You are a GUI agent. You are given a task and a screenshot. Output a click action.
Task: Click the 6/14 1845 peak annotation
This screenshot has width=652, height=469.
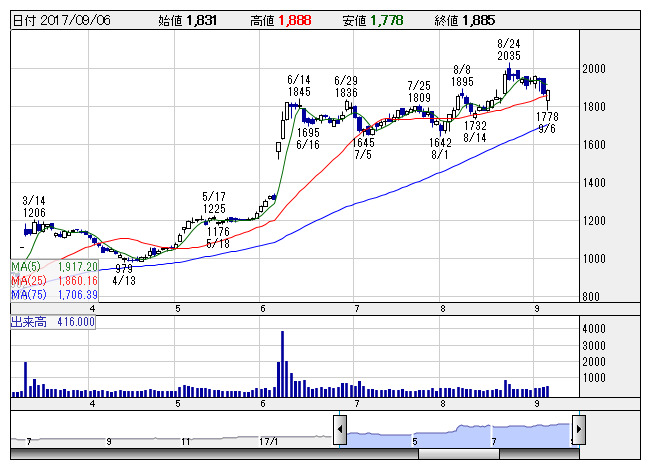tap(299, 86)
